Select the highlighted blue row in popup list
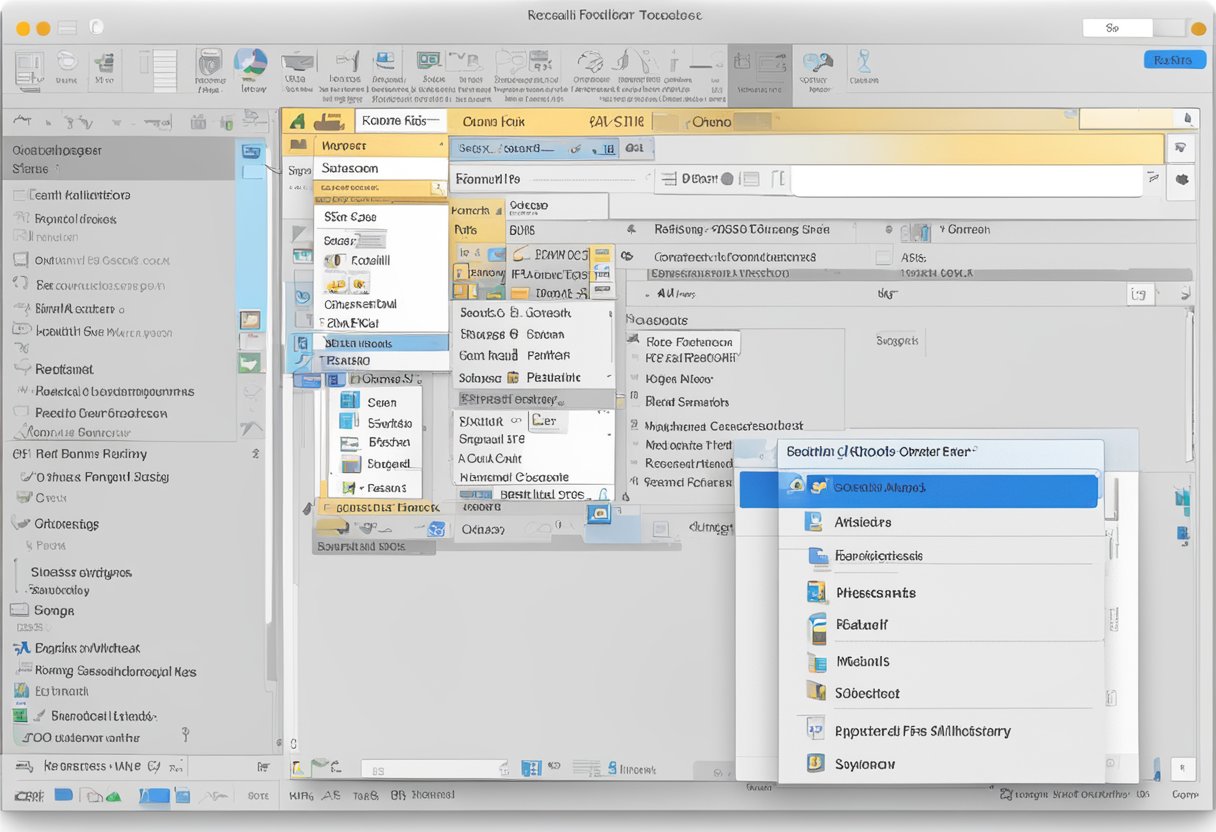The width and height of the screenshot is (1216, 832). click(918, 489)
